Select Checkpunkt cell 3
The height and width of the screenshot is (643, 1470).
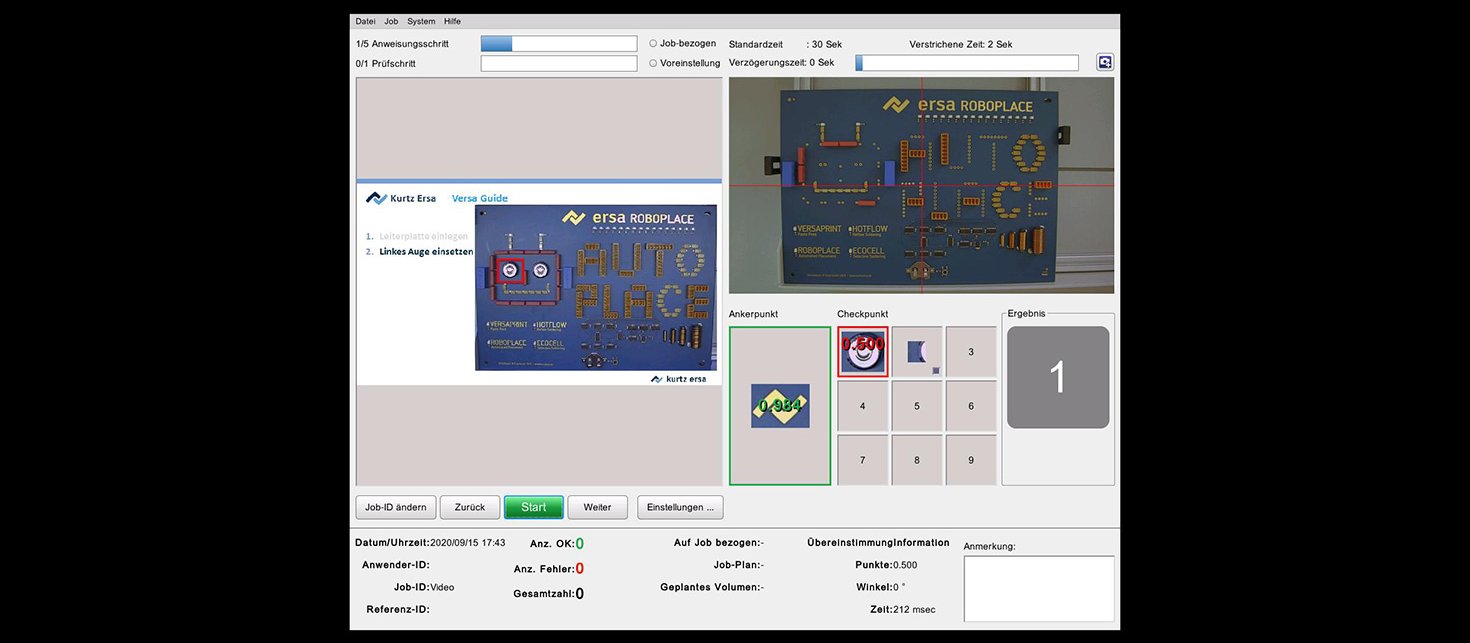971,352
